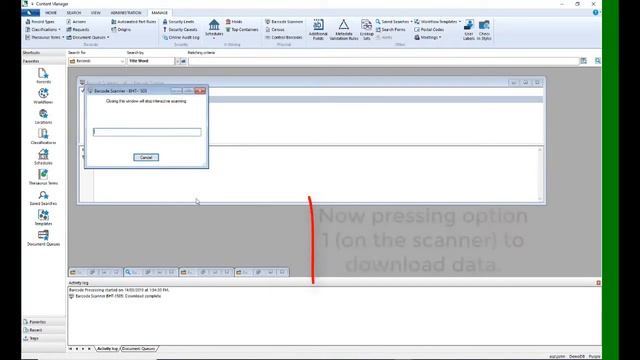Switch to the VIEW ribbon tab
Screen dimensions: 640x360
[x=96, y=13]
